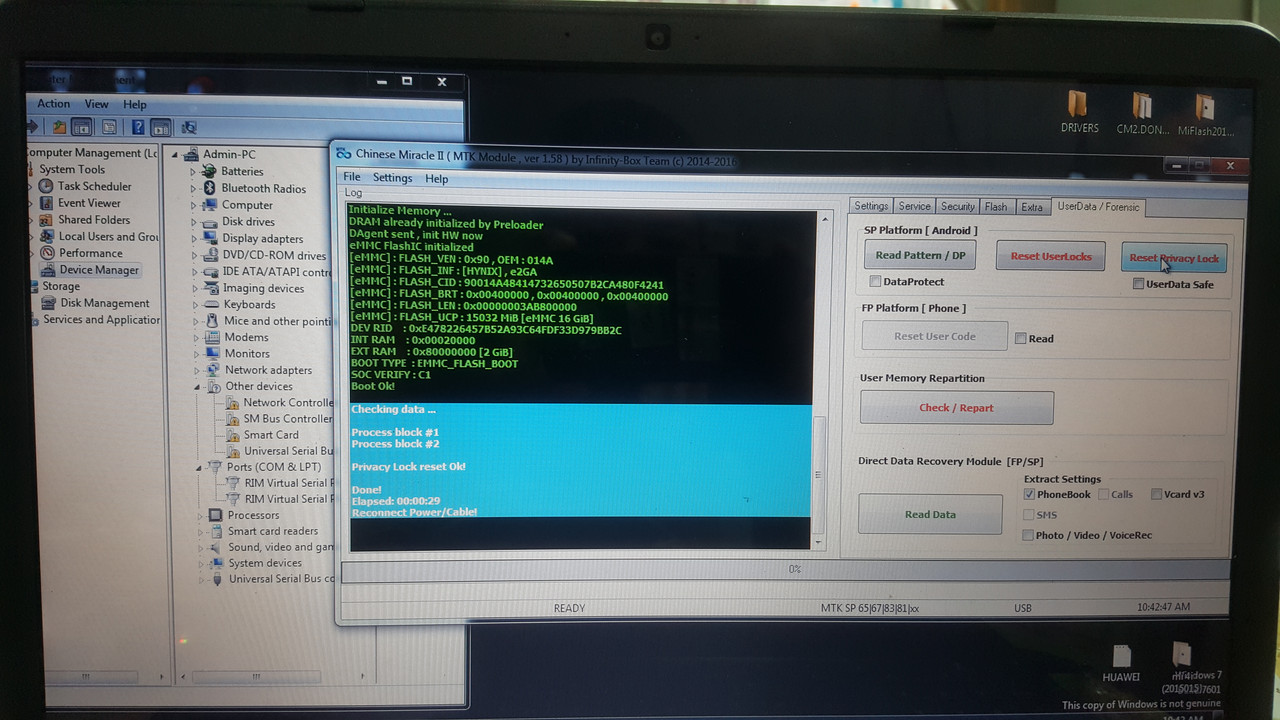Image resolution: width=1280 pixels, height=720 pixels.
Task: Click the Reset Privacy Lock button
Action: coord(1174,258)
